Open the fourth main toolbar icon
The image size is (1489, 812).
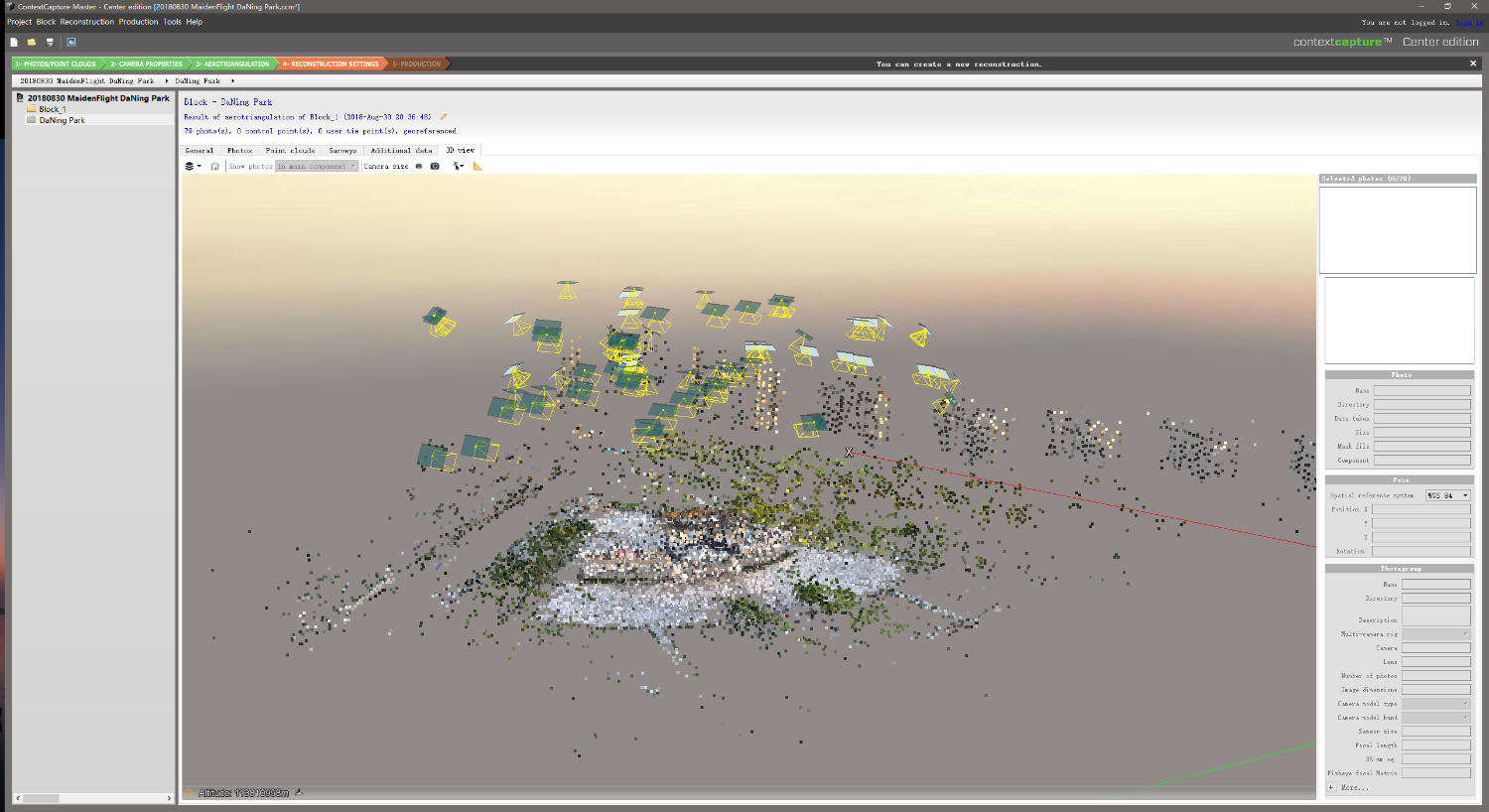point(71,42)
